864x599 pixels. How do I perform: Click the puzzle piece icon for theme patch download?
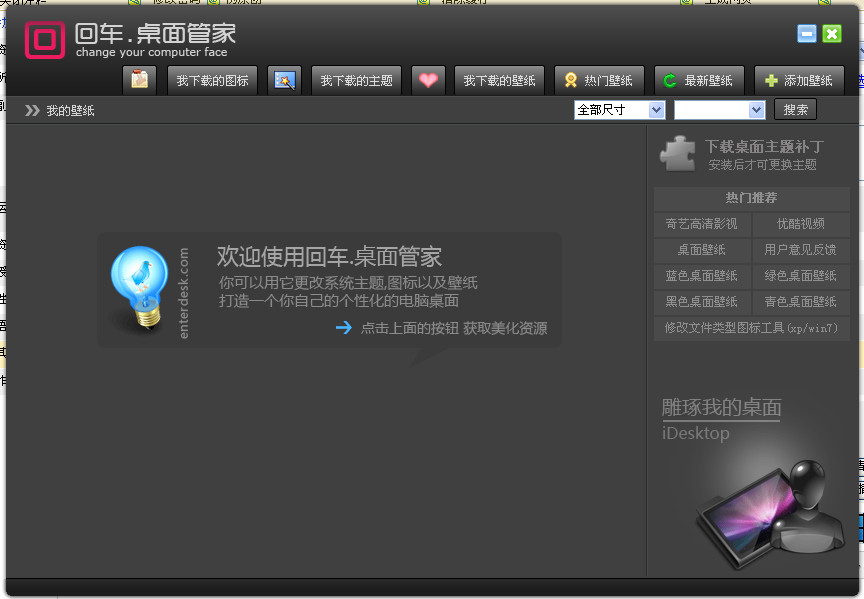click(x=678, y=153)
